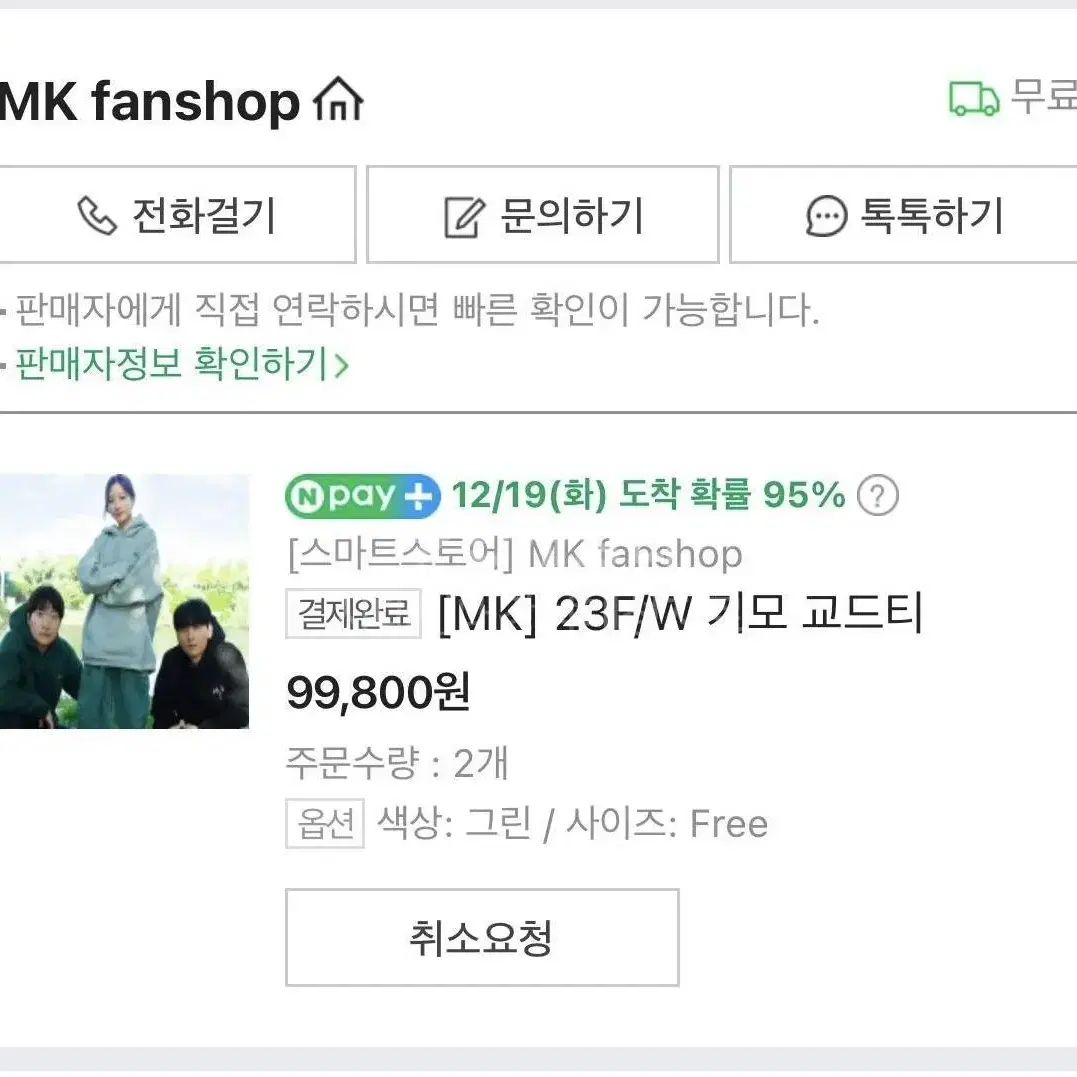Viewport: 1077px width, 1077px height.
Task: Select the 문의하기 button
Action: [543, 214]
